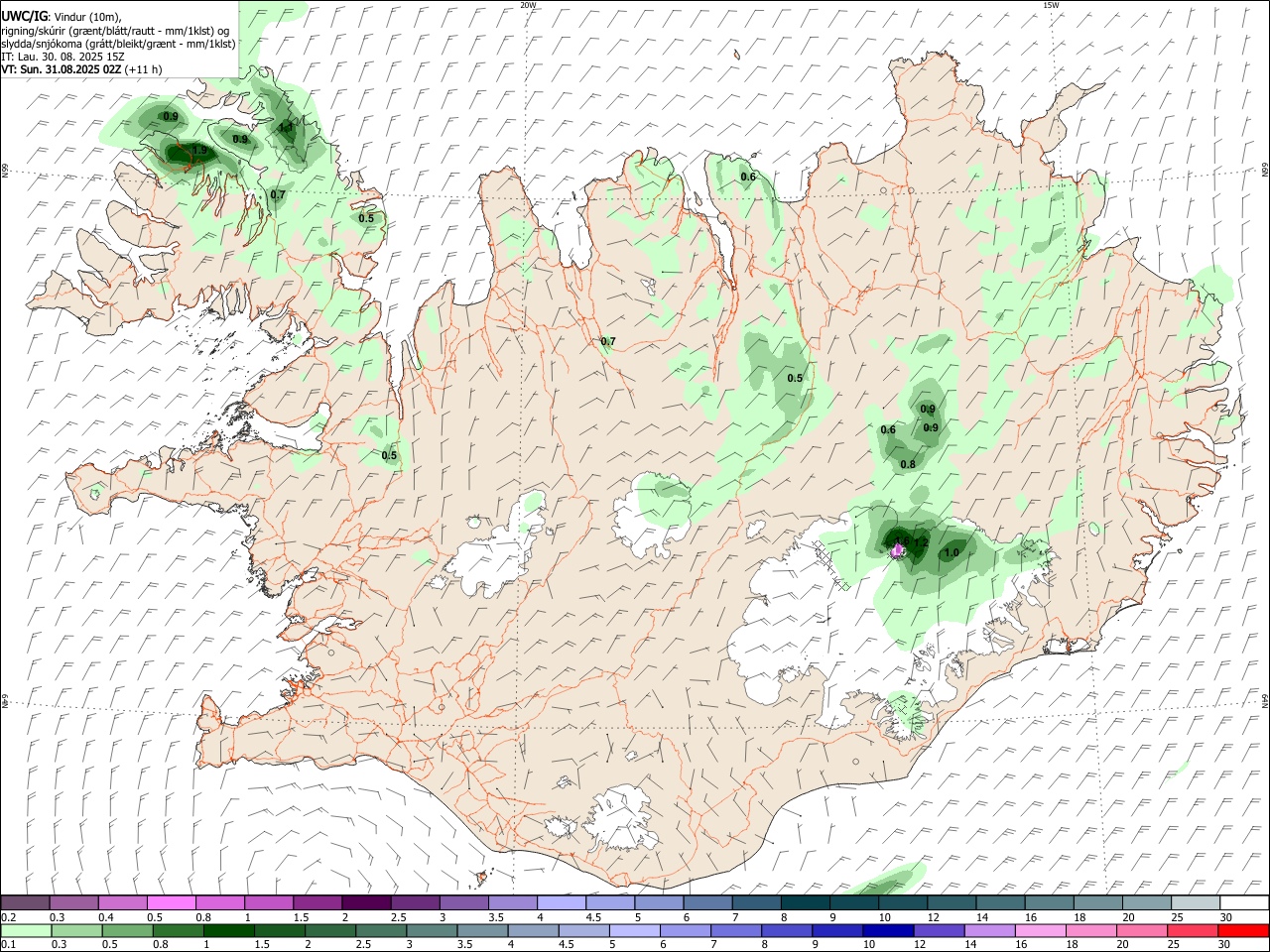1270x952 pixels.
Task: Select the pale grey 25 snow legend swatch
Action: 1195,903
